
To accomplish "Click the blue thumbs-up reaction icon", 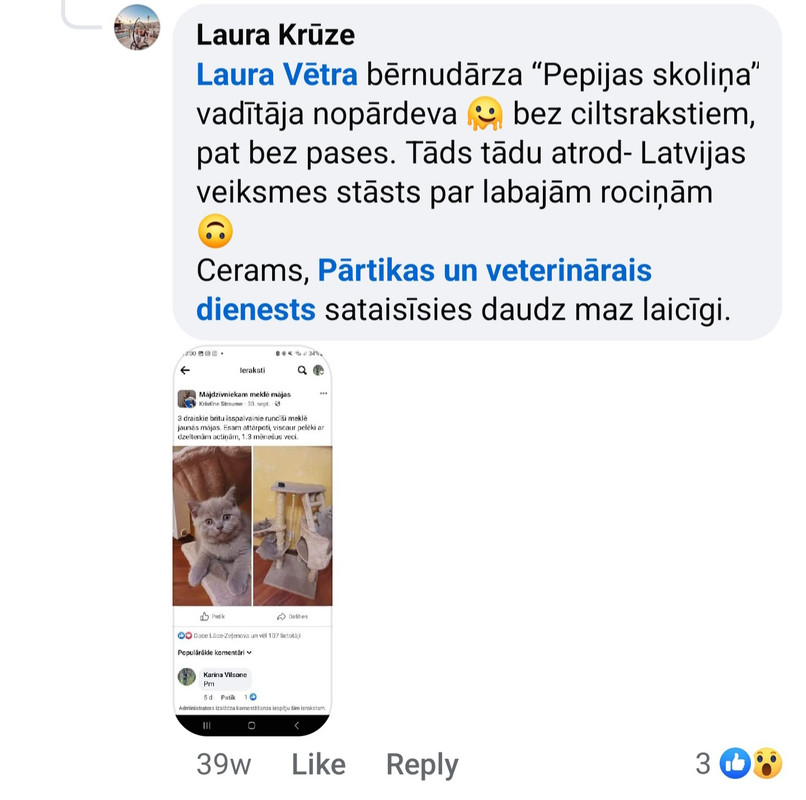I will point(735,763).
